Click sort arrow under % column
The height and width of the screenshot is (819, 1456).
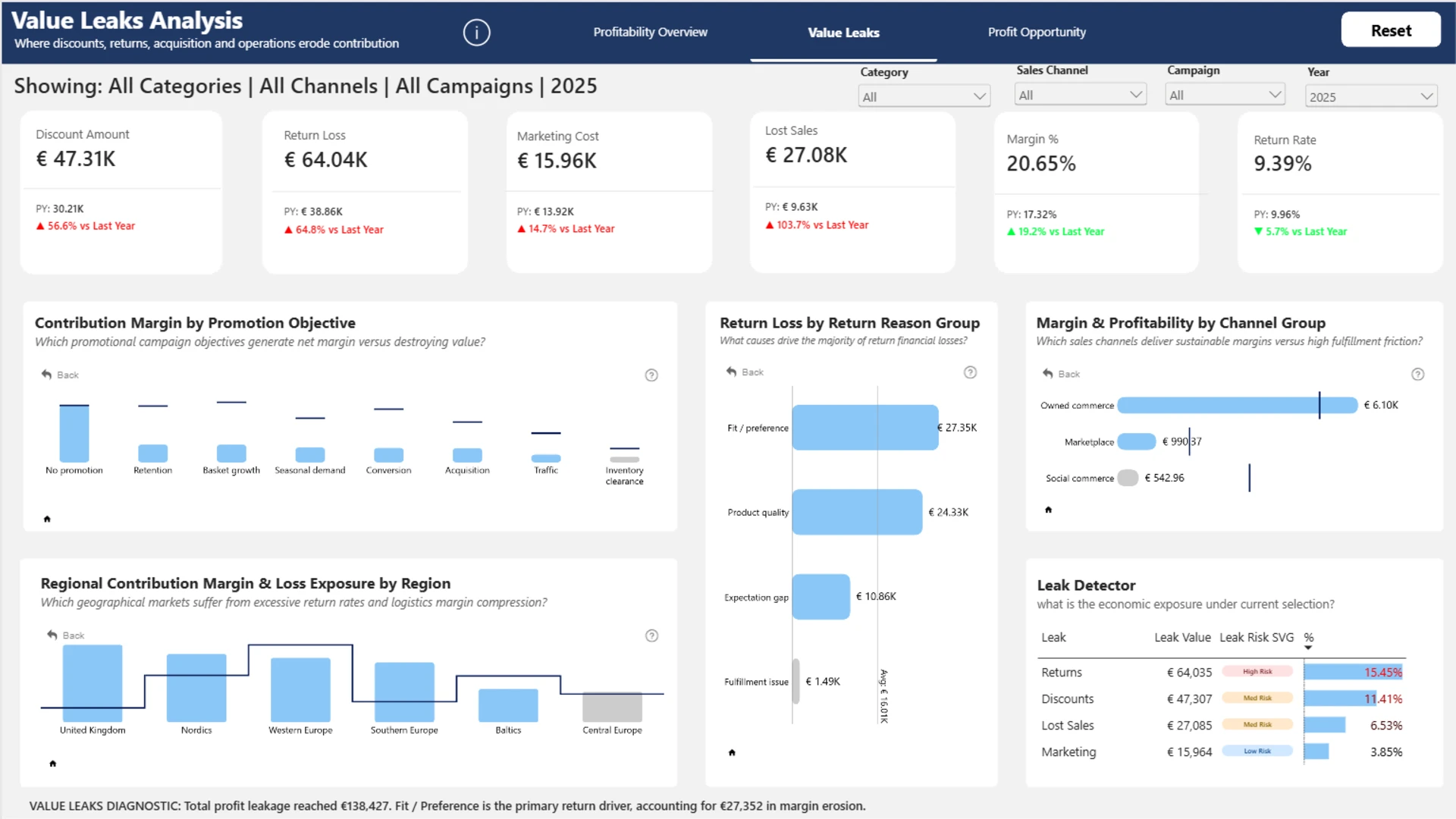(1308, 648)
